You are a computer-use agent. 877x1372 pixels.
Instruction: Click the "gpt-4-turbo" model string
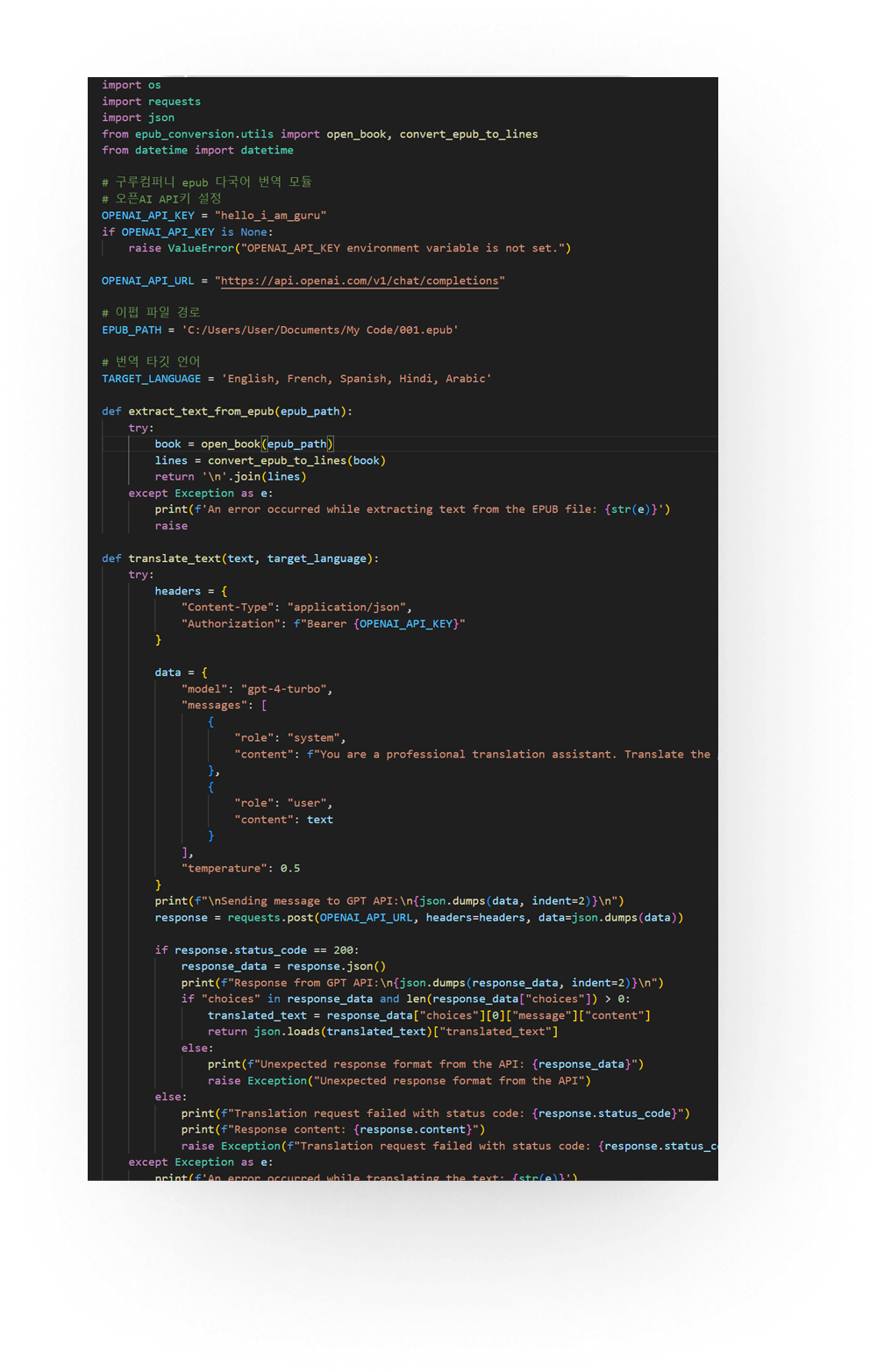coord(286,689)
